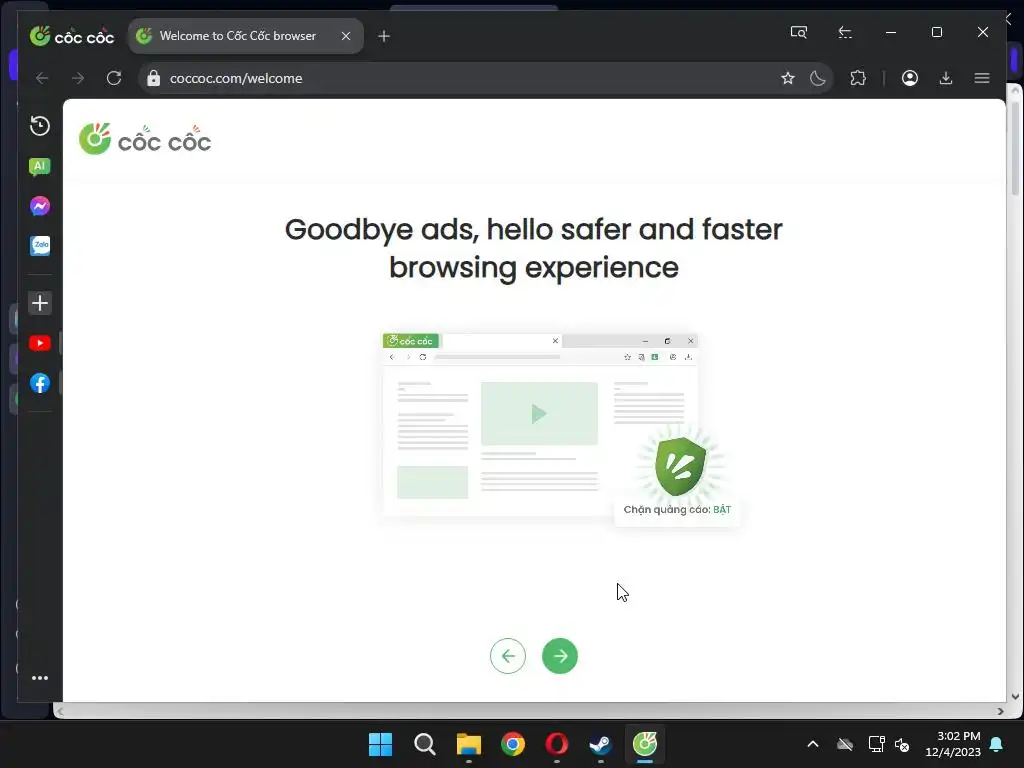Viewport: 1024px width, 768px height.
Task: Minimize the Cốc Cốc window
Action: pyautogui.click(x=891, y=32)
